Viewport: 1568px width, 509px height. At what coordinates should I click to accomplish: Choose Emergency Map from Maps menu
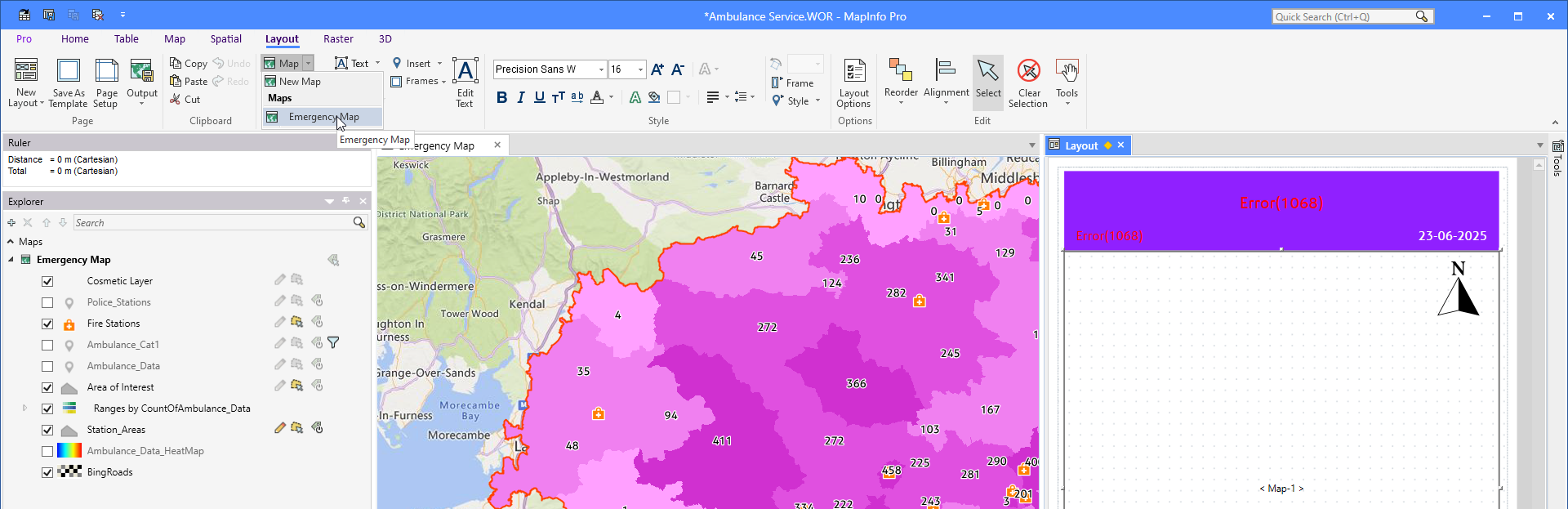[323, 117]
